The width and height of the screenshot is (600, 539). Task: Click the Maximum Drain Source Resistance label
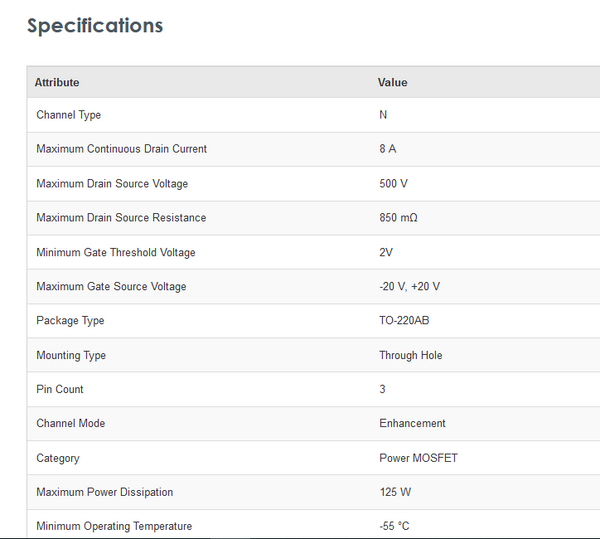121,218
